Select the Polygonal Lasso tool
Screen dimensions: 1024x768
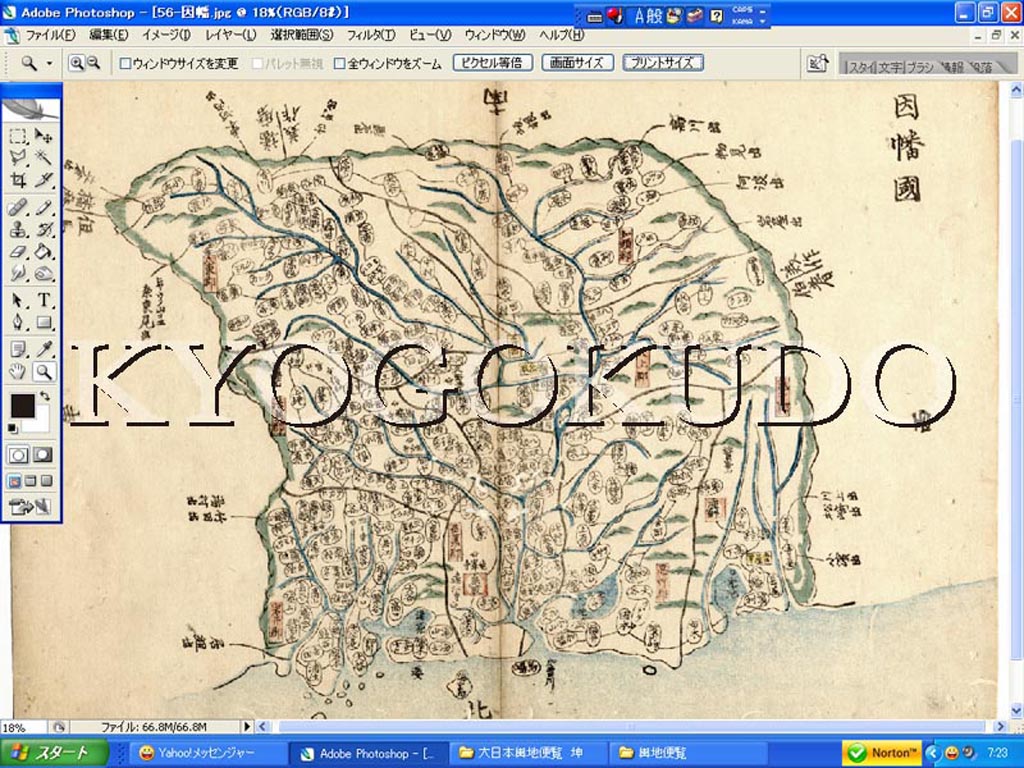(18, 157)
